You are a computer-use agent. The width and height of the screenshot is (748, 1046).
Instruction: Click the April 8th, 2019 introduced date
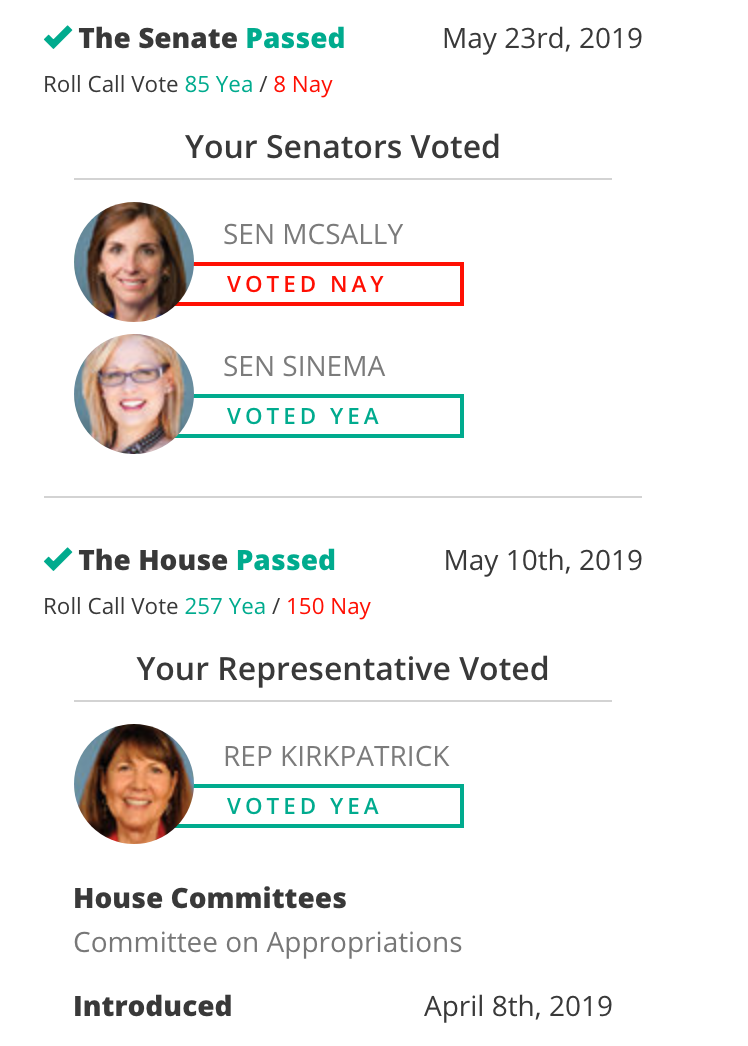click(x=518, y=1007)
